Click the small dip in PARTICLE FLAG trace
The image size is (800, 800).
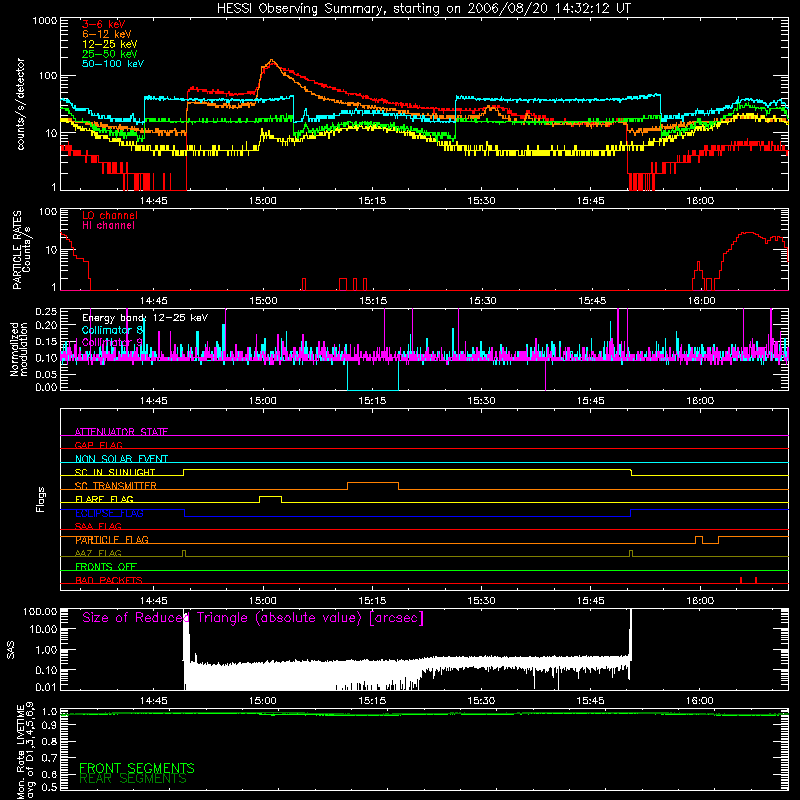[710, 543]
